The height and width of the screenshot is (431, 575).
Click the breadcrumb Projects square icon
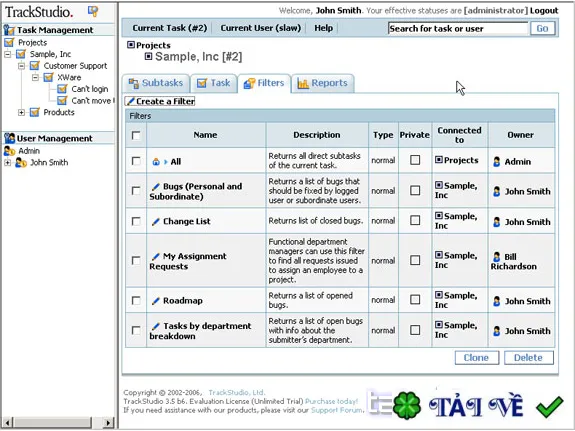(x=131, y=45)
